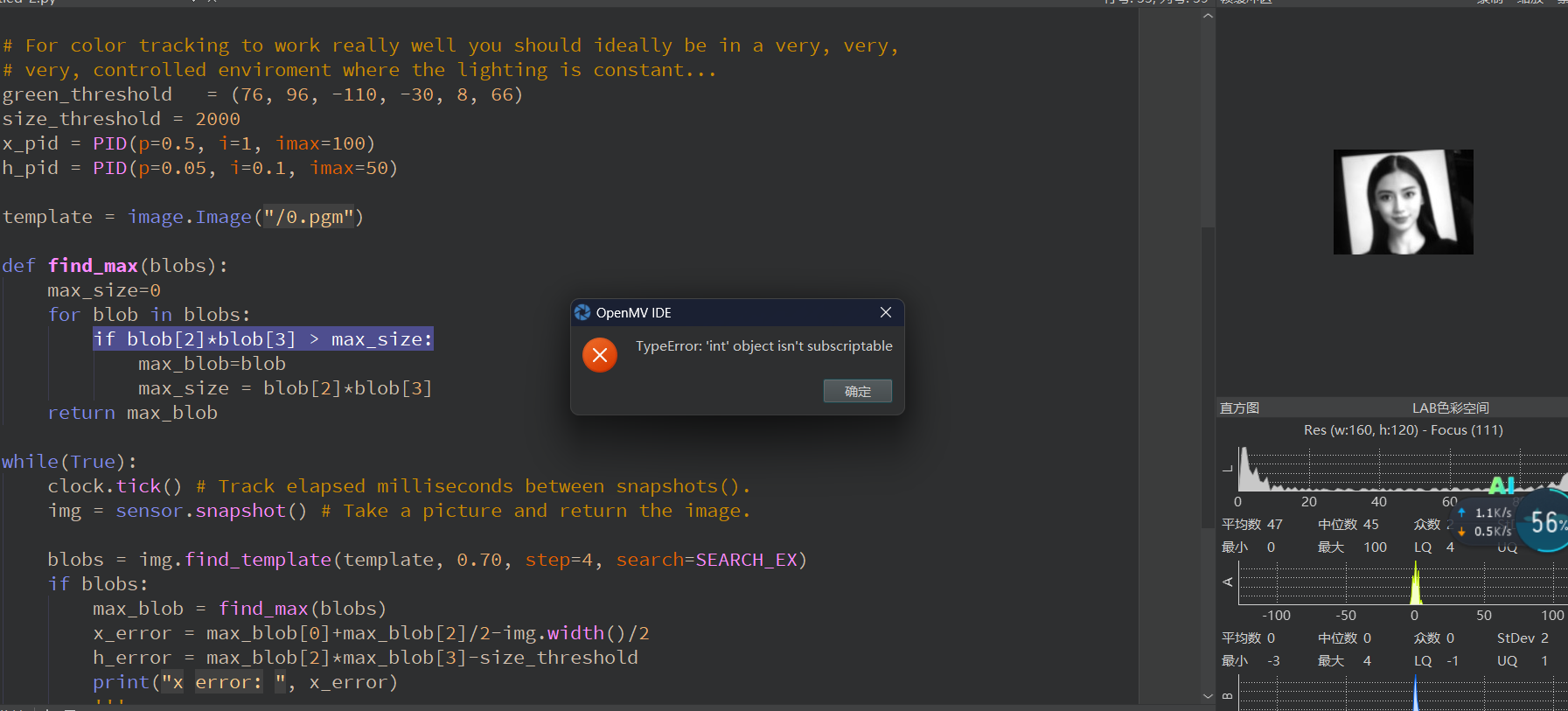The height and width of the screenshot is (711, 1568).
Task: Click the 'while(True):' line
Action: (69, 462)
